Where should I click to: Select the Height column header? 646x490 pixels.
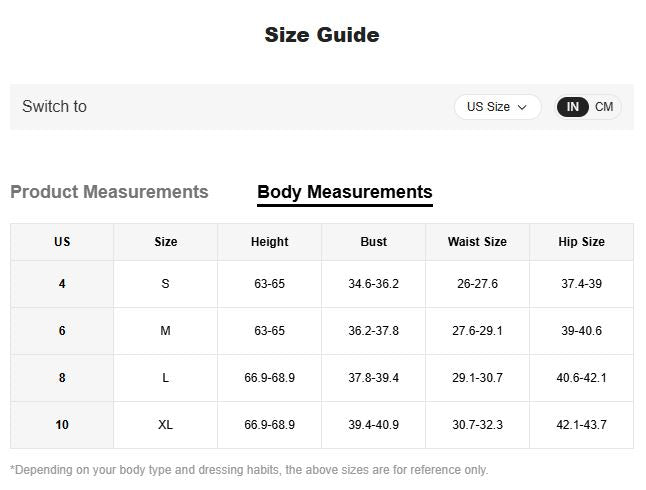click(x=269, y=242)
